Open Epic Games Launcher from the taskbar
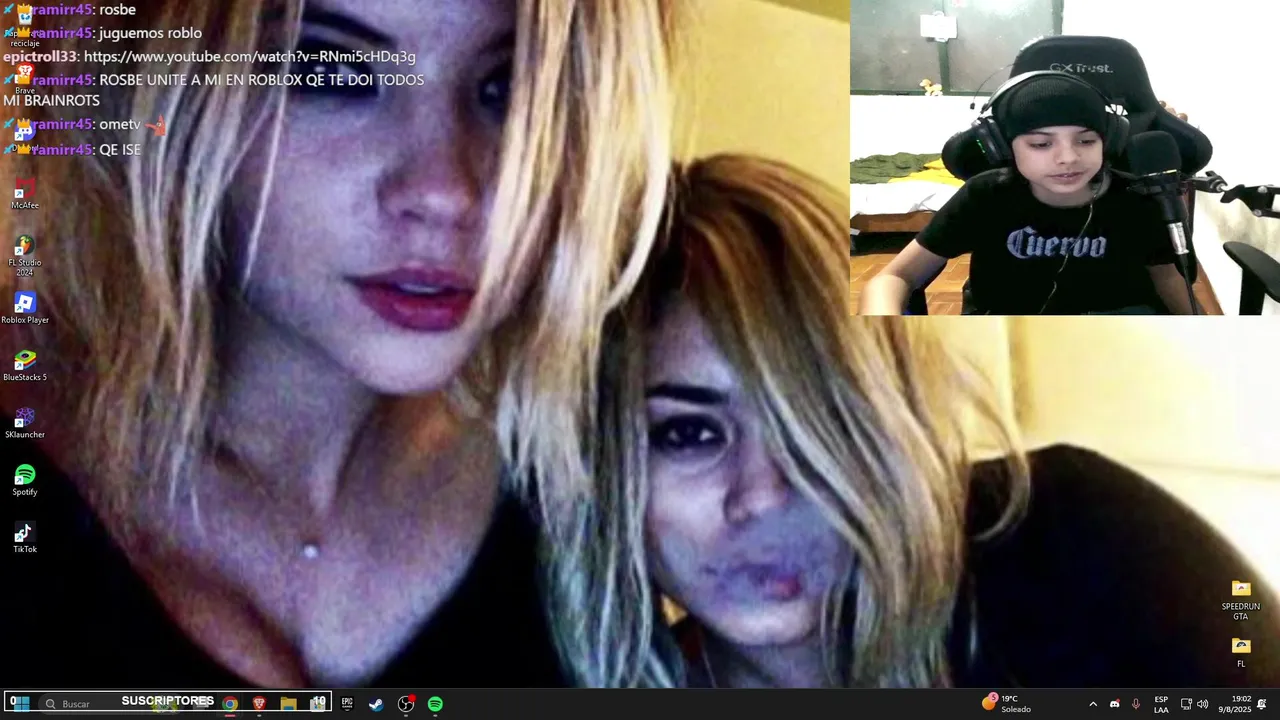 [347, 704]
